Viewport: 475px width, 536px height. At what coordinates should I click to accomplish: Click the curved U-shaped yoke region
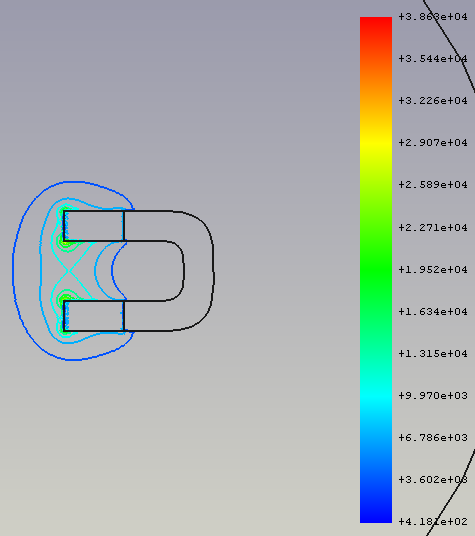[198, 270]
